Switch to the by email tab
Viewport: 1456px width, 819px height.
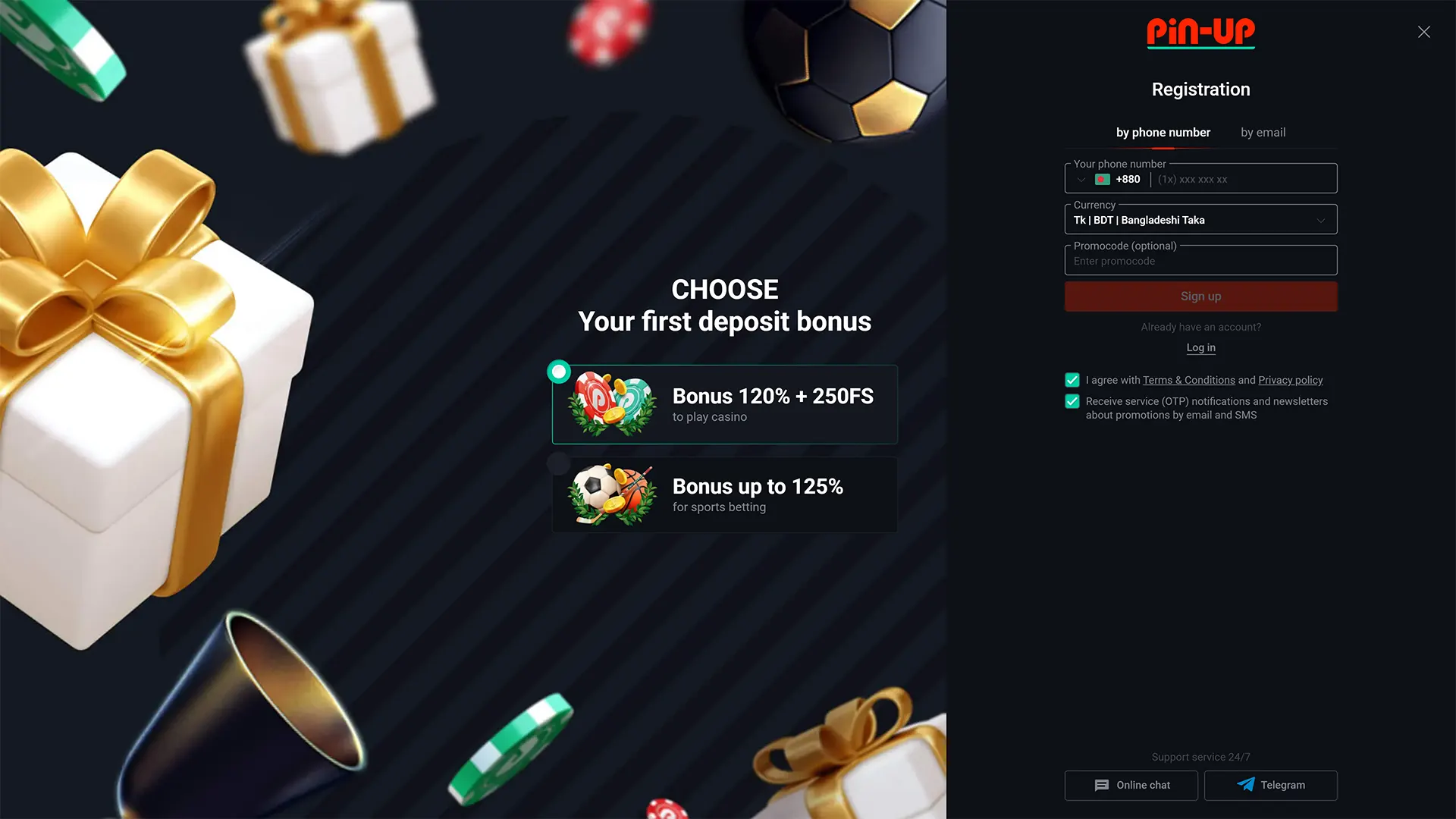(x=1263, y=133)
